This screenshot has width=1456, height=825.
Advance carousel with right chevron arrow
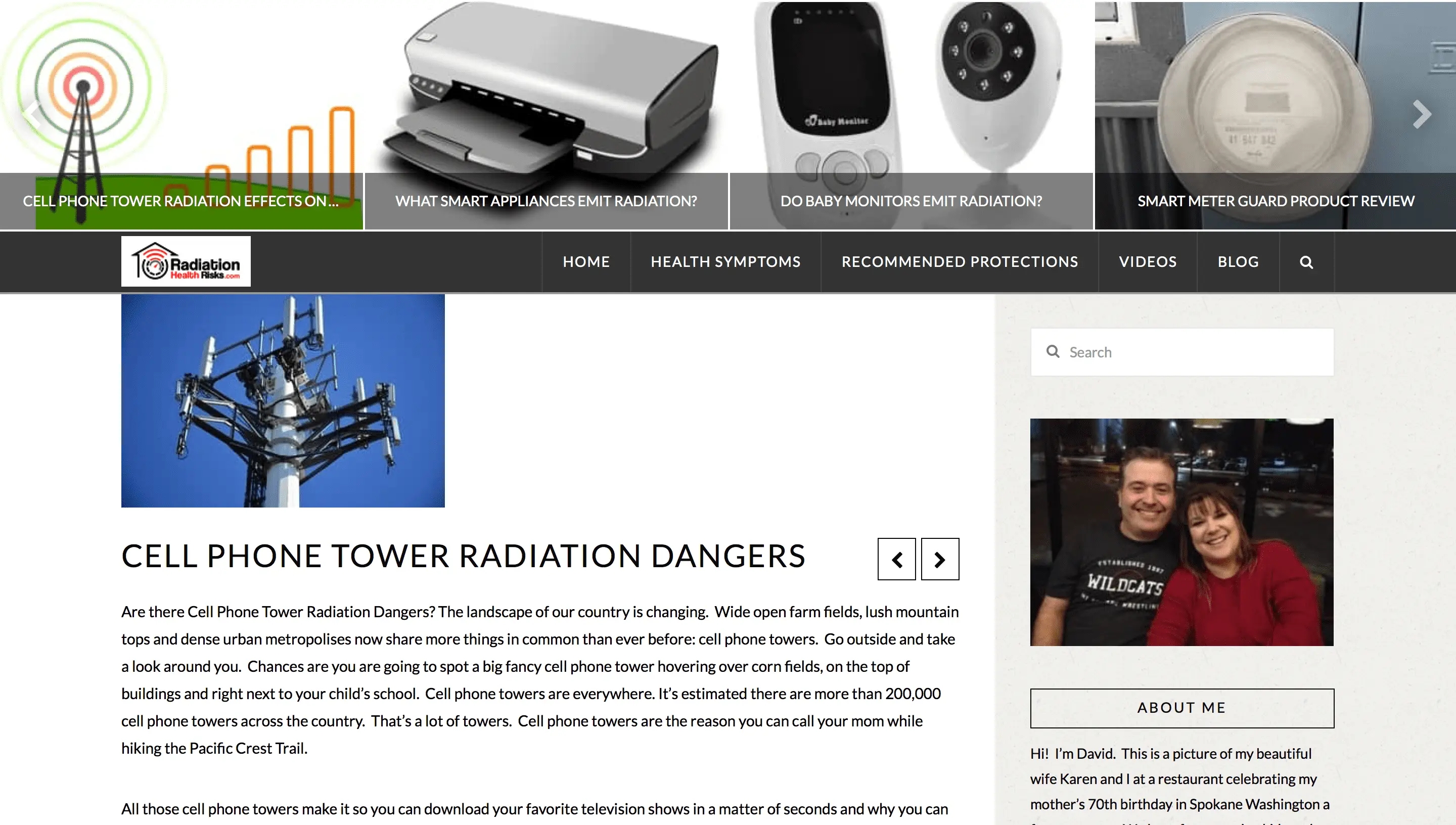pos(1422,114)
